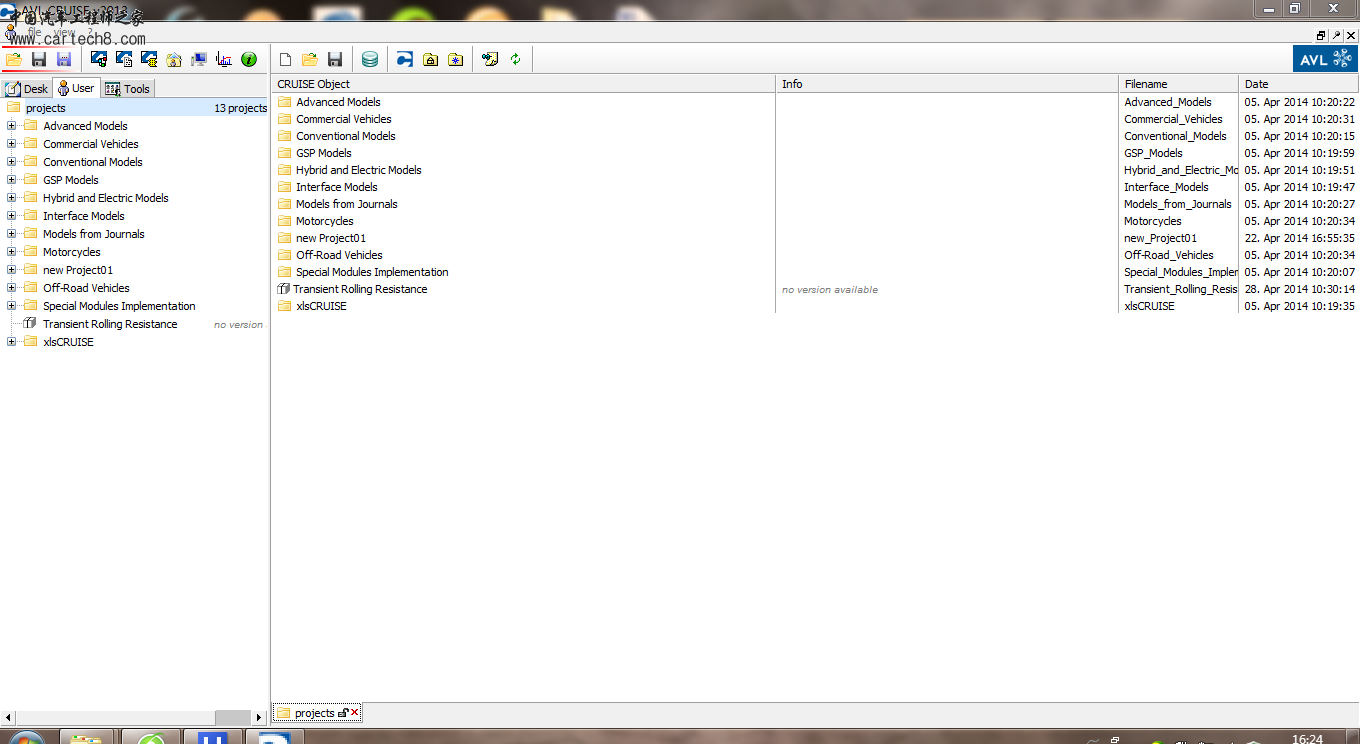Click the information icon with green circle

pos(249,60)
